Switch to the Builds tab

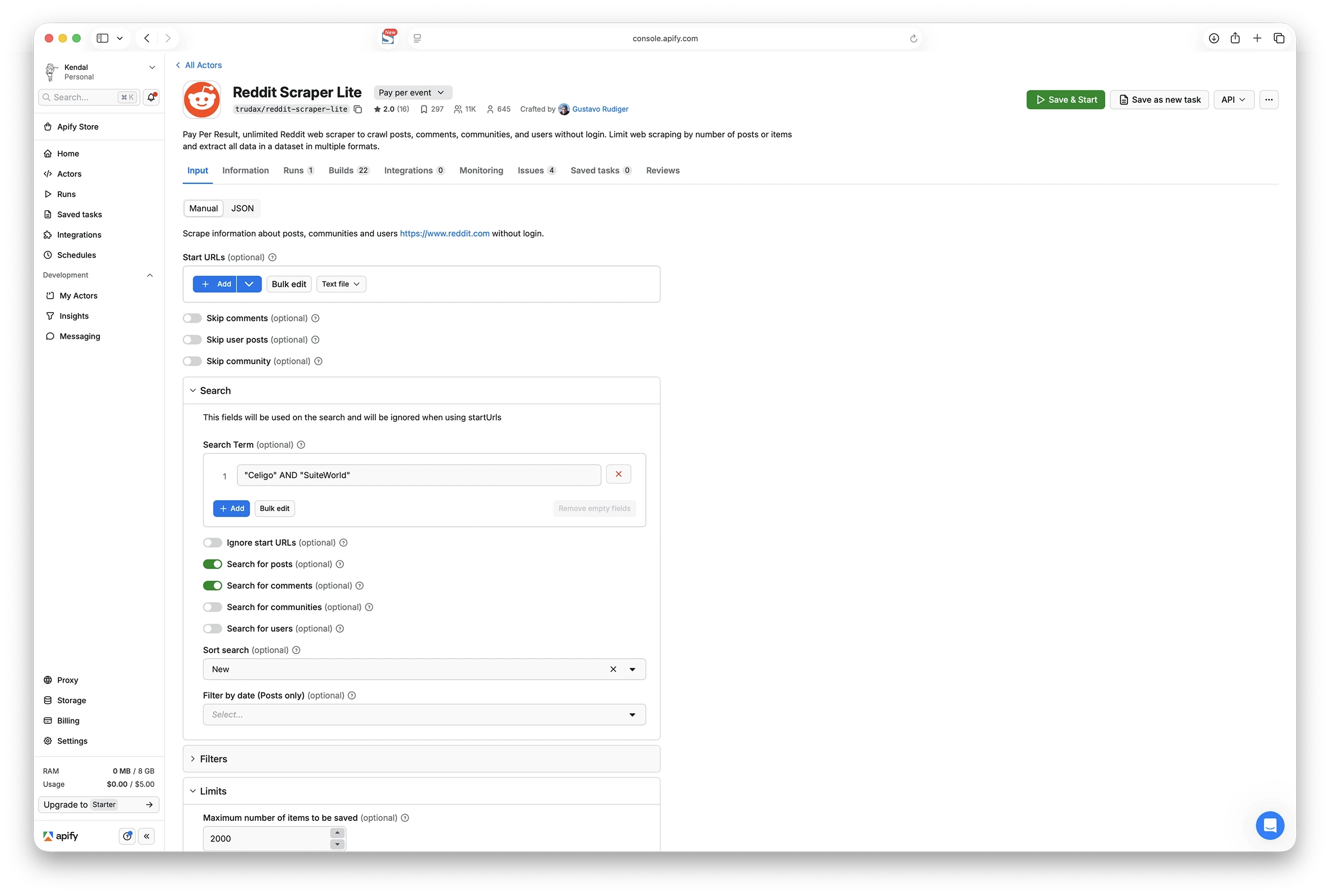tap(349, 171)
